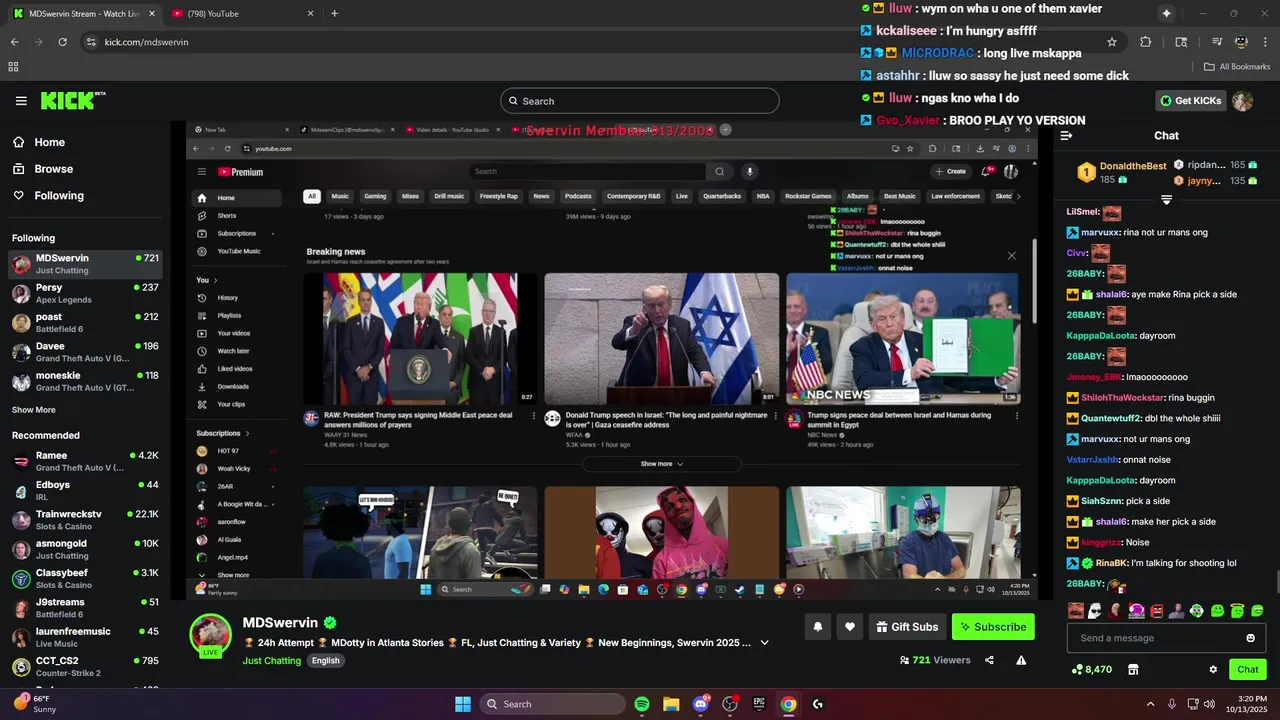Open poast channel in Following list
The image size is (1280, 720).
pos(85,322)
